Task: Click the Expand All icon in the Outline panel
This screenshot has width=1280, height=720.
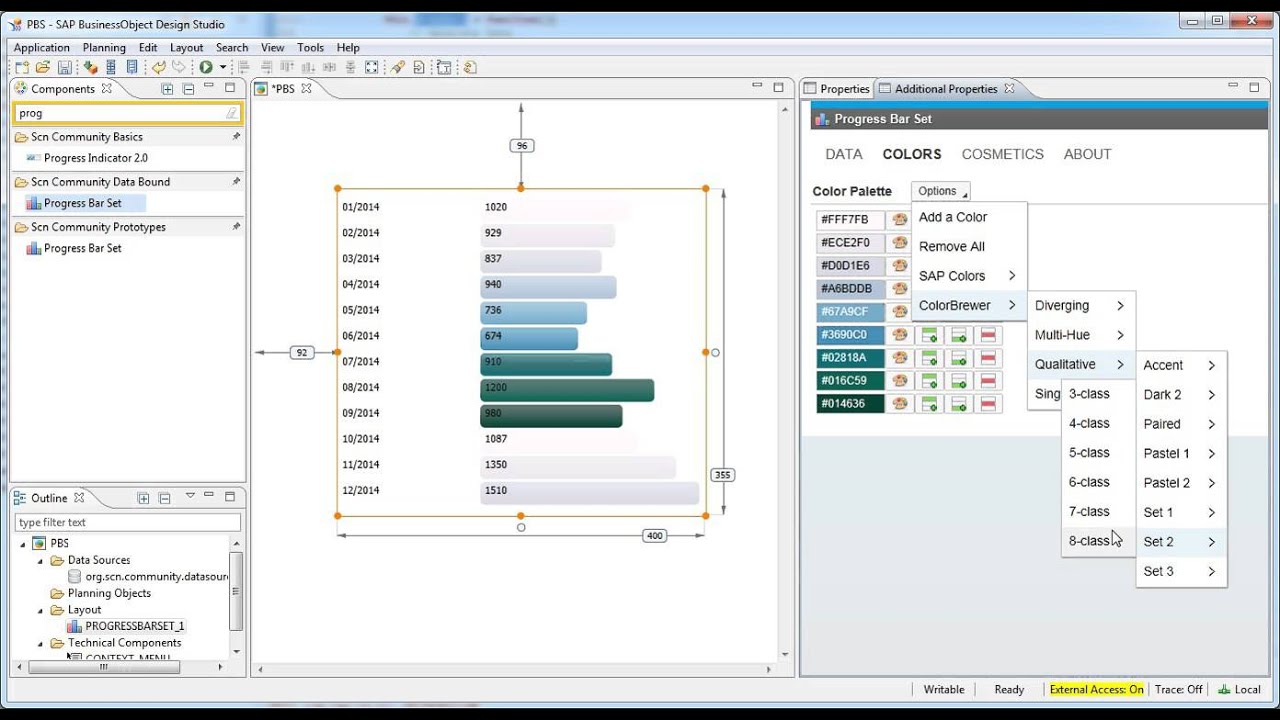Action: coord(143,498)
